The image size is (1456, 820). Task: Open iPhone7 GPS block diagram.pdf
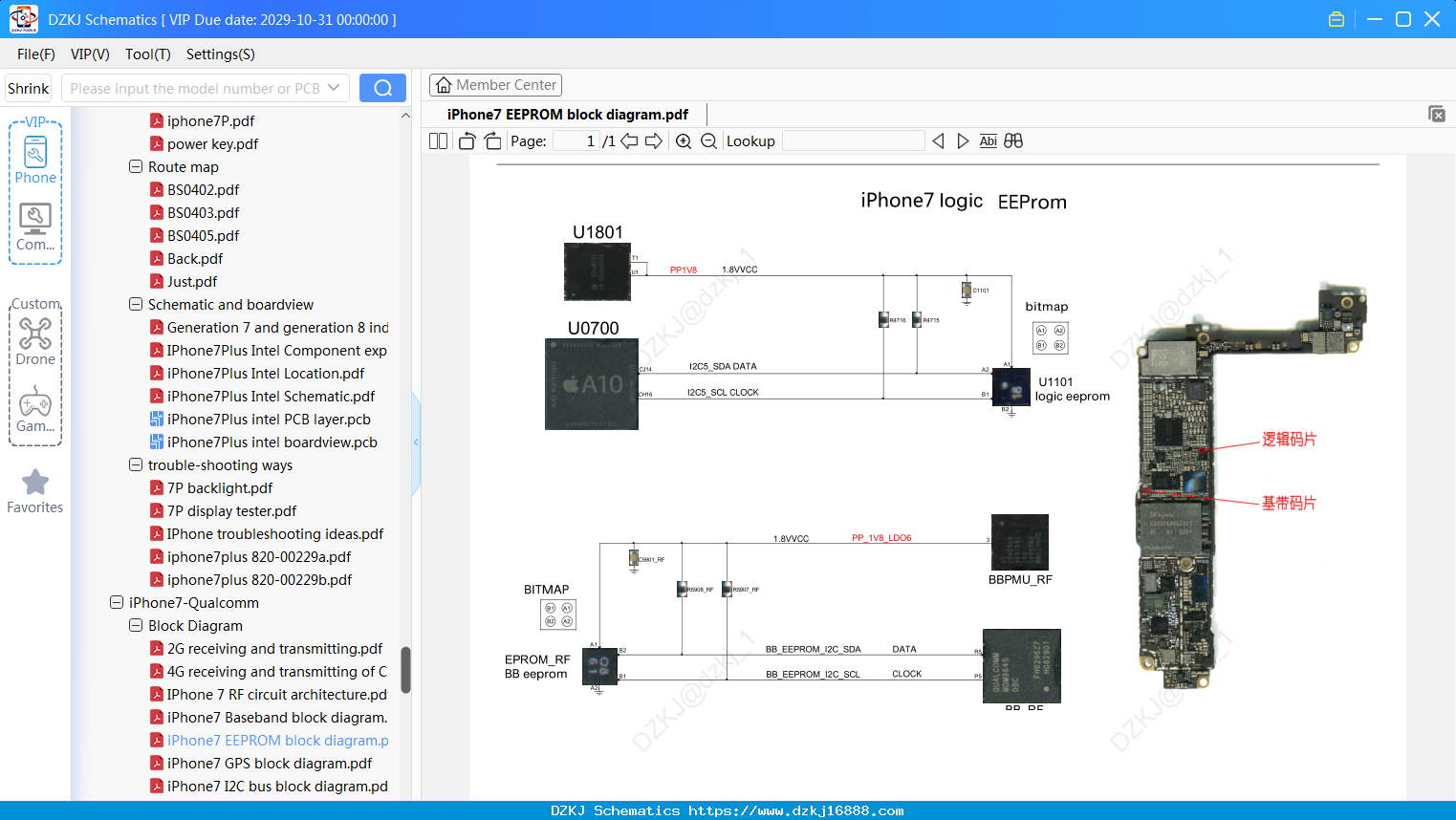click(x=270, y=763)
